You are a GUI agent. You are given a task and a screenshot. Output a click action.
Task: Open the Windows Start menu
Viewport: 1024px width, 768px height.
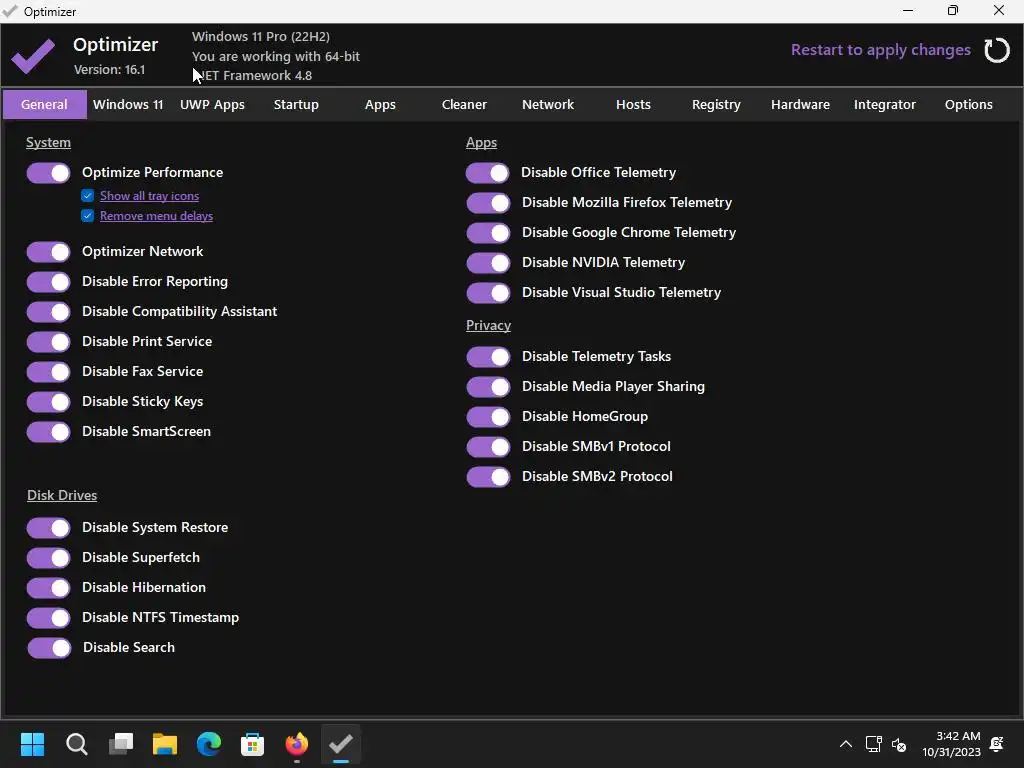tap(32, 744)
